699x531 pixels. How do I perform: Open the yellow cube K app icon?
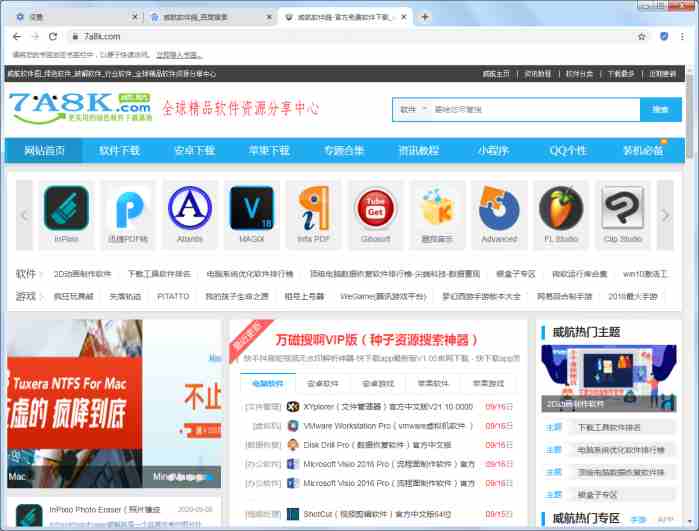[x=437, y=208]
